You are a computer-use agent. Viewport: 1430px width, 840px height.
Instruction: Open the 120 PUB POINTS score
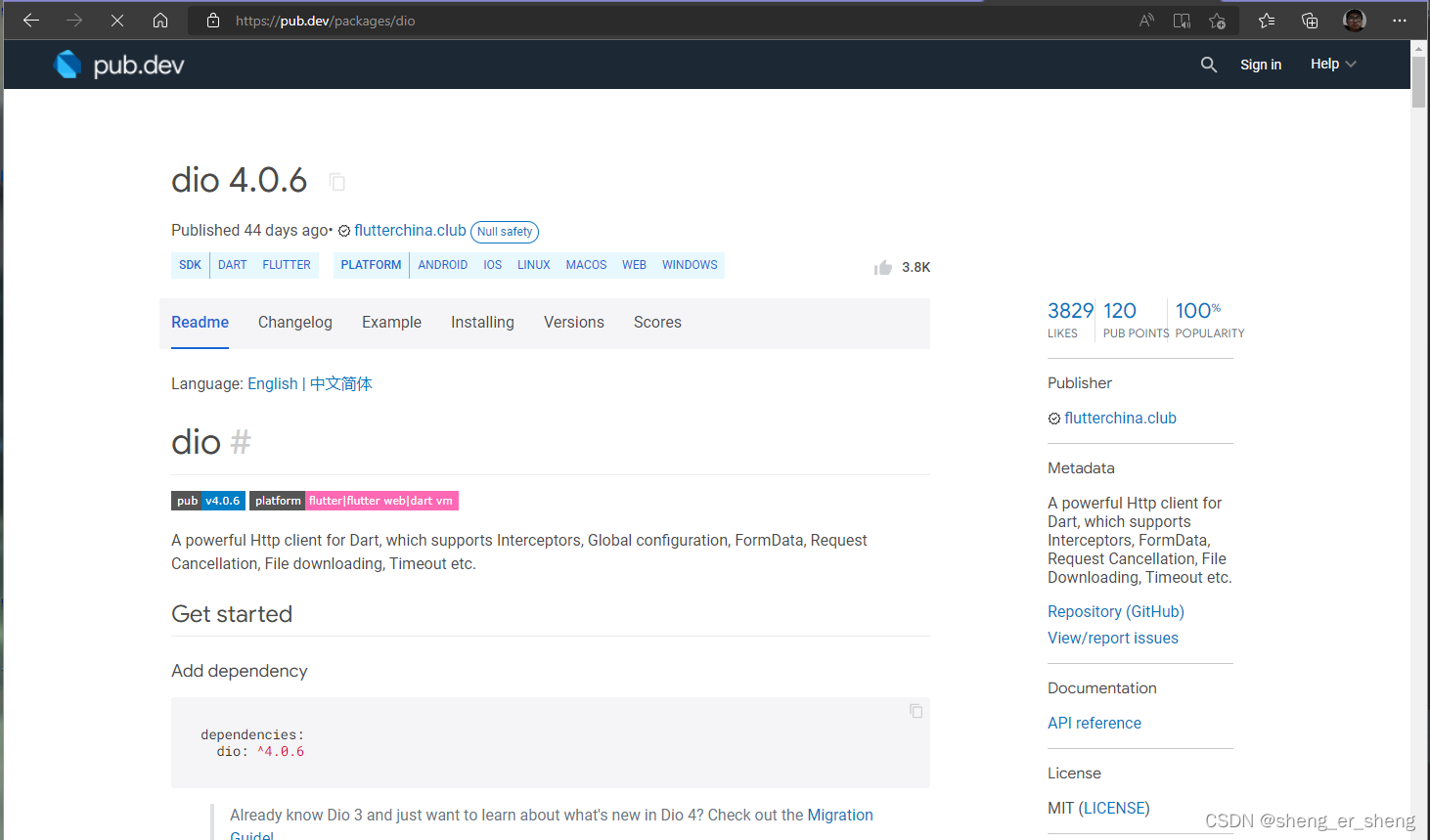pyautogui.click(x=1136, y=320)
